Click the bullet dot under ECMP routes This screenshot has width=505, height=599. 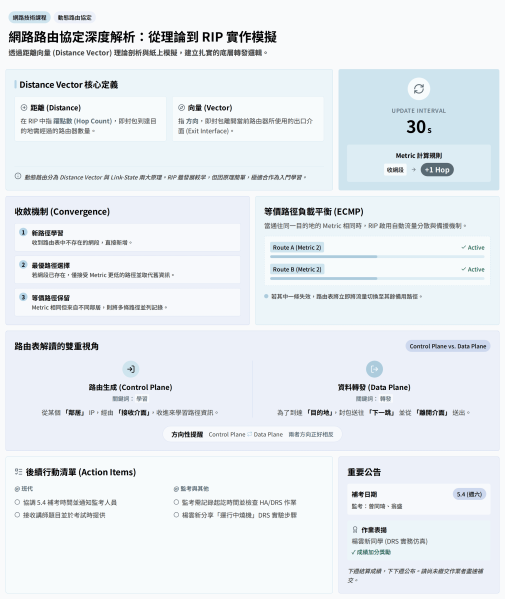click(x=266, y=296)
